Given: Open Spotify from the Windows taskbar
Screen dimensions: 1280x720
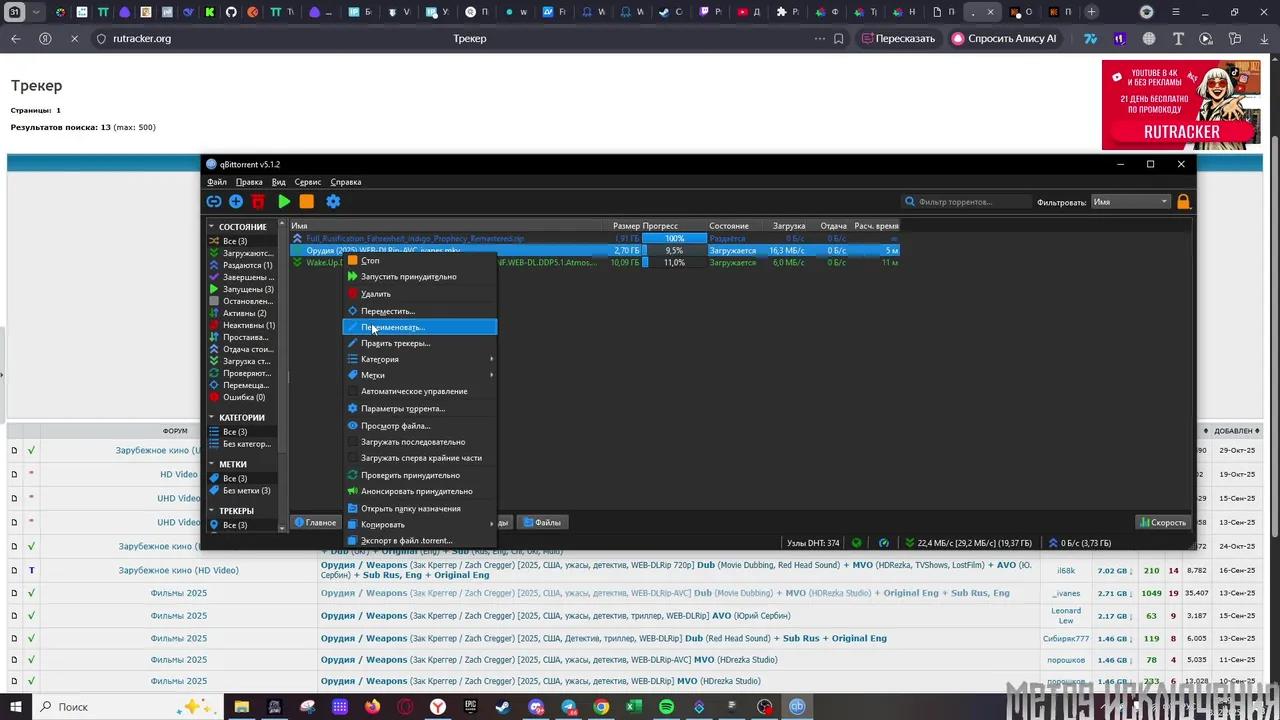Looking at the screenshot, I should 667,707.
